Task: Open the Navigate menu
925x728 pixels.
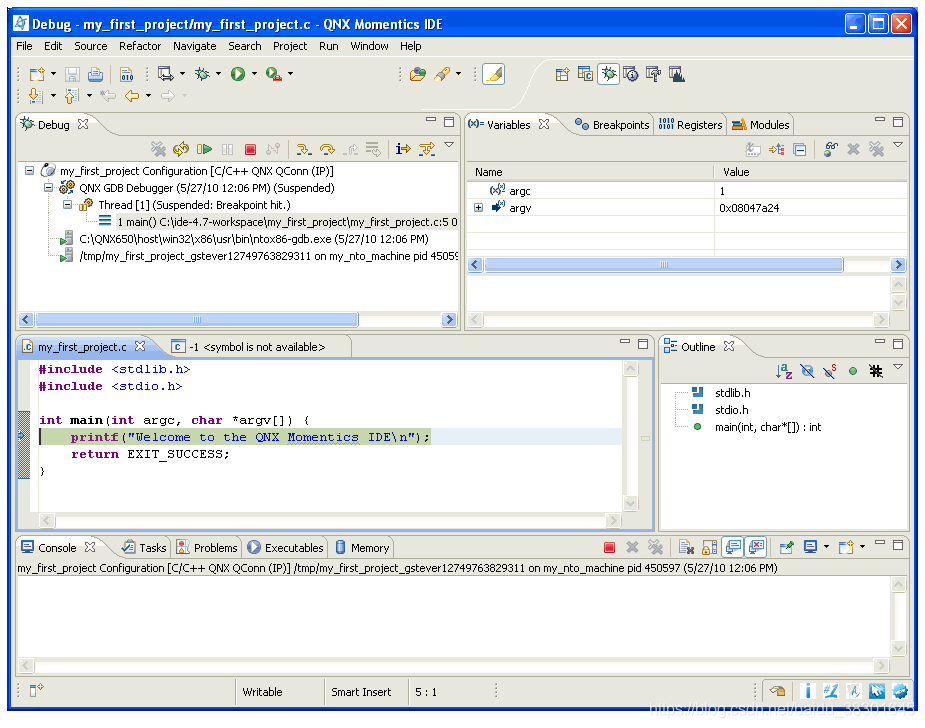Action: tap(195, 46)
